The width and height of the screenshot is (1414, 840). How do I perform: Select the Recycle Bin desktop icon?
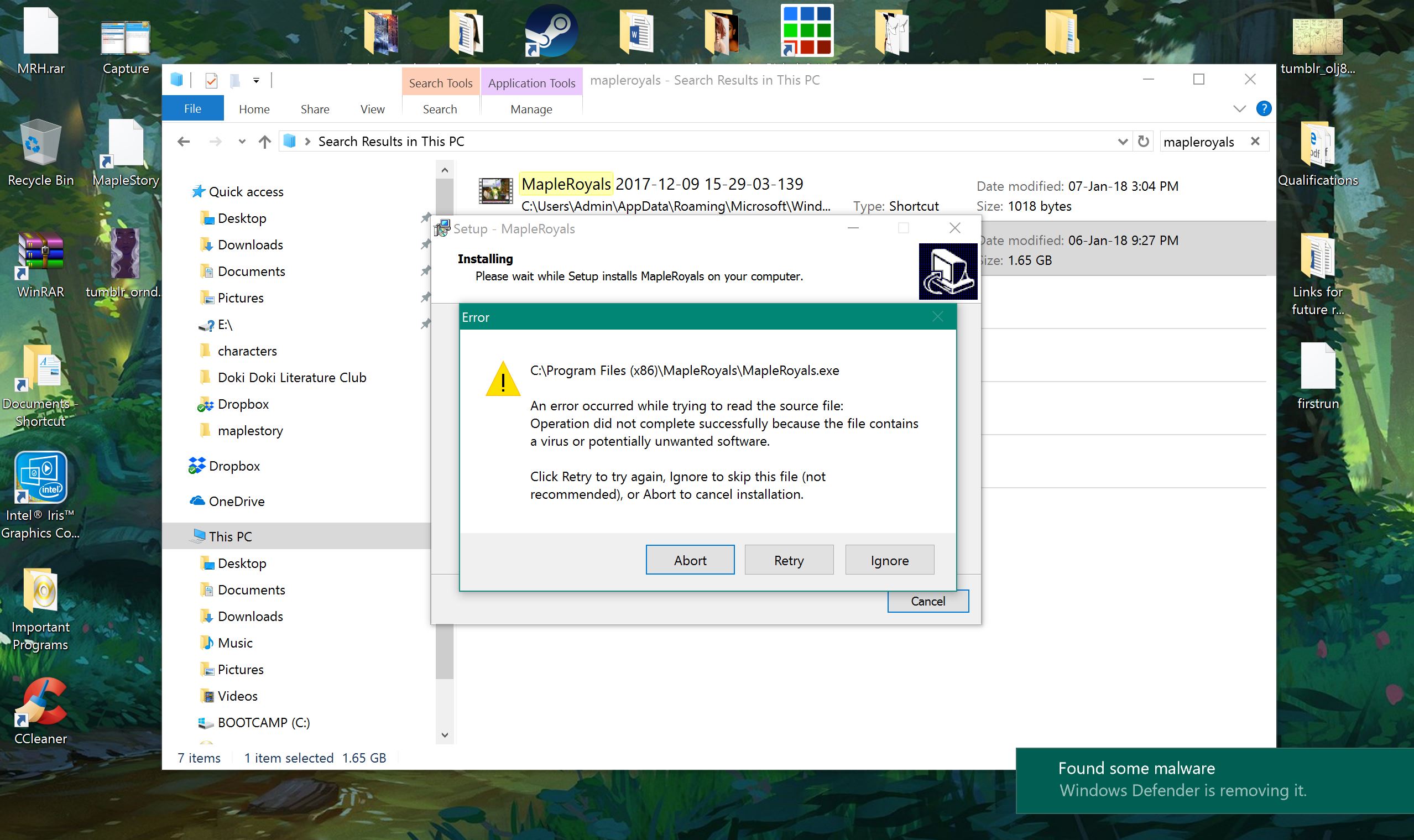click(41, 153)
